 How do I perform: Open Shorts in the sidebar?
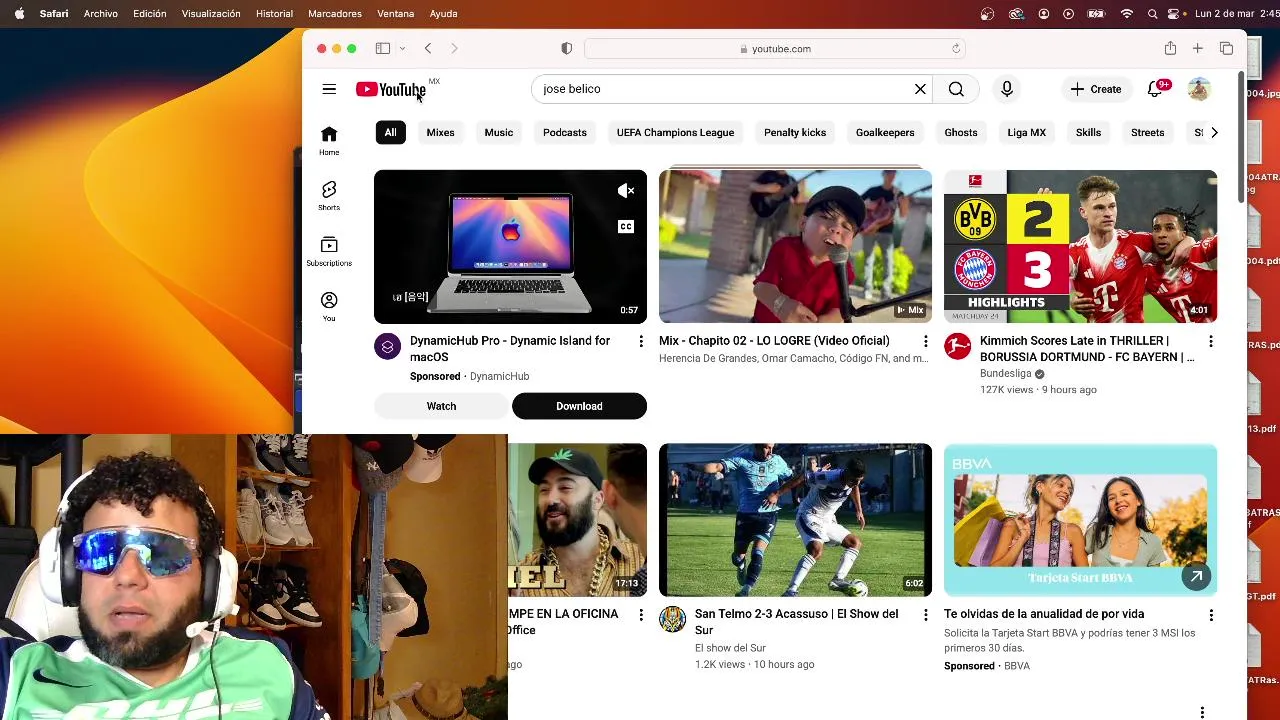click(329, 196)
